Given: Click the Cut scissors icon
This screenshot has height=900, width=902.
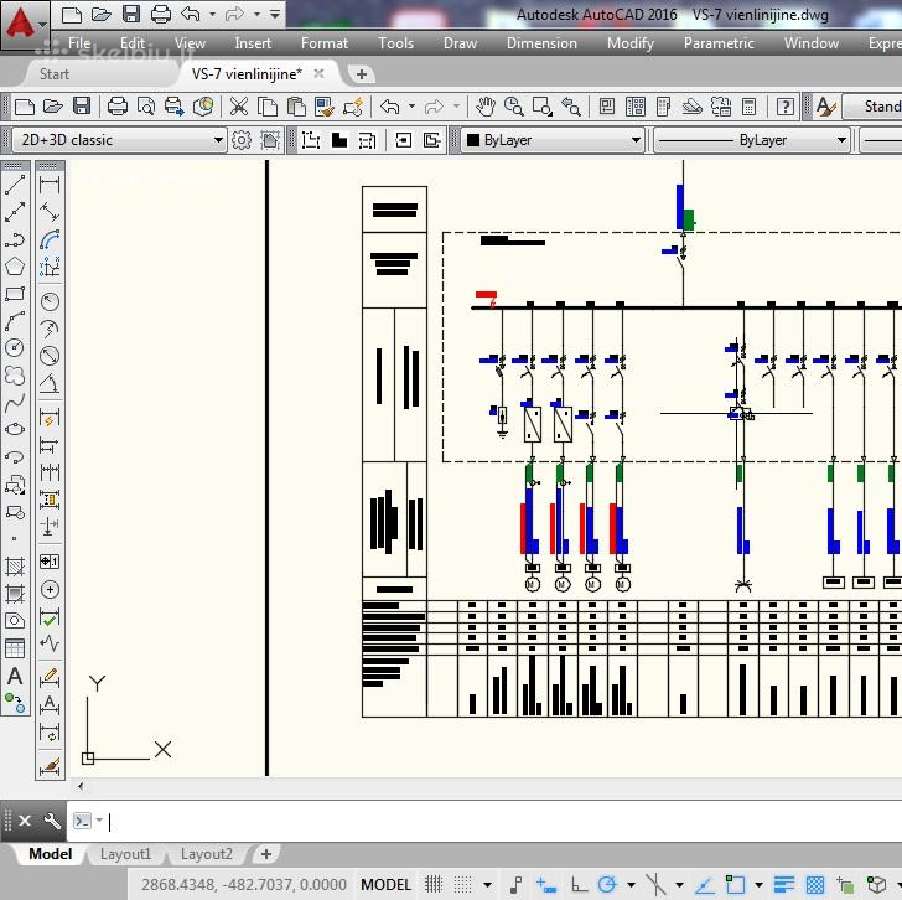Looking at the screenshot, I should click(238, 106).
